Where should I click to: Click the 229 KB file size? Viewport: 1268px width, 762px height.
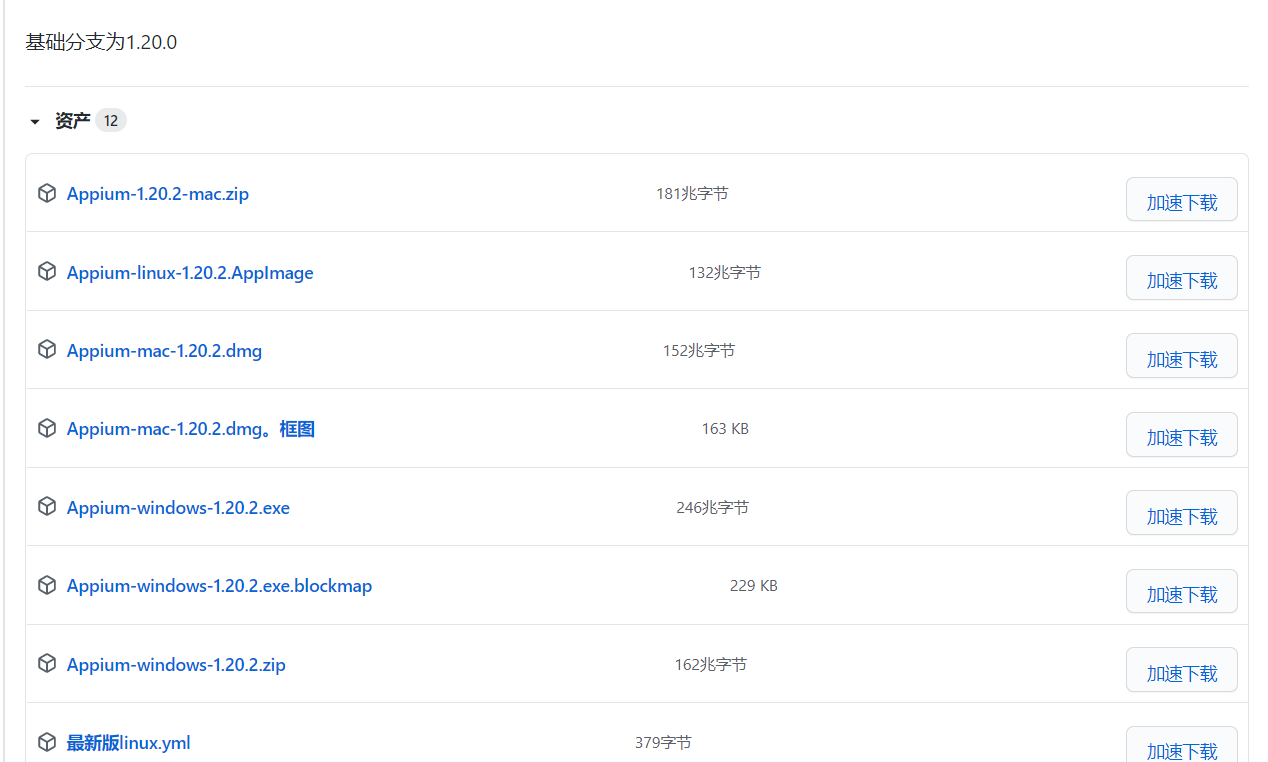(x=753, y=585)
